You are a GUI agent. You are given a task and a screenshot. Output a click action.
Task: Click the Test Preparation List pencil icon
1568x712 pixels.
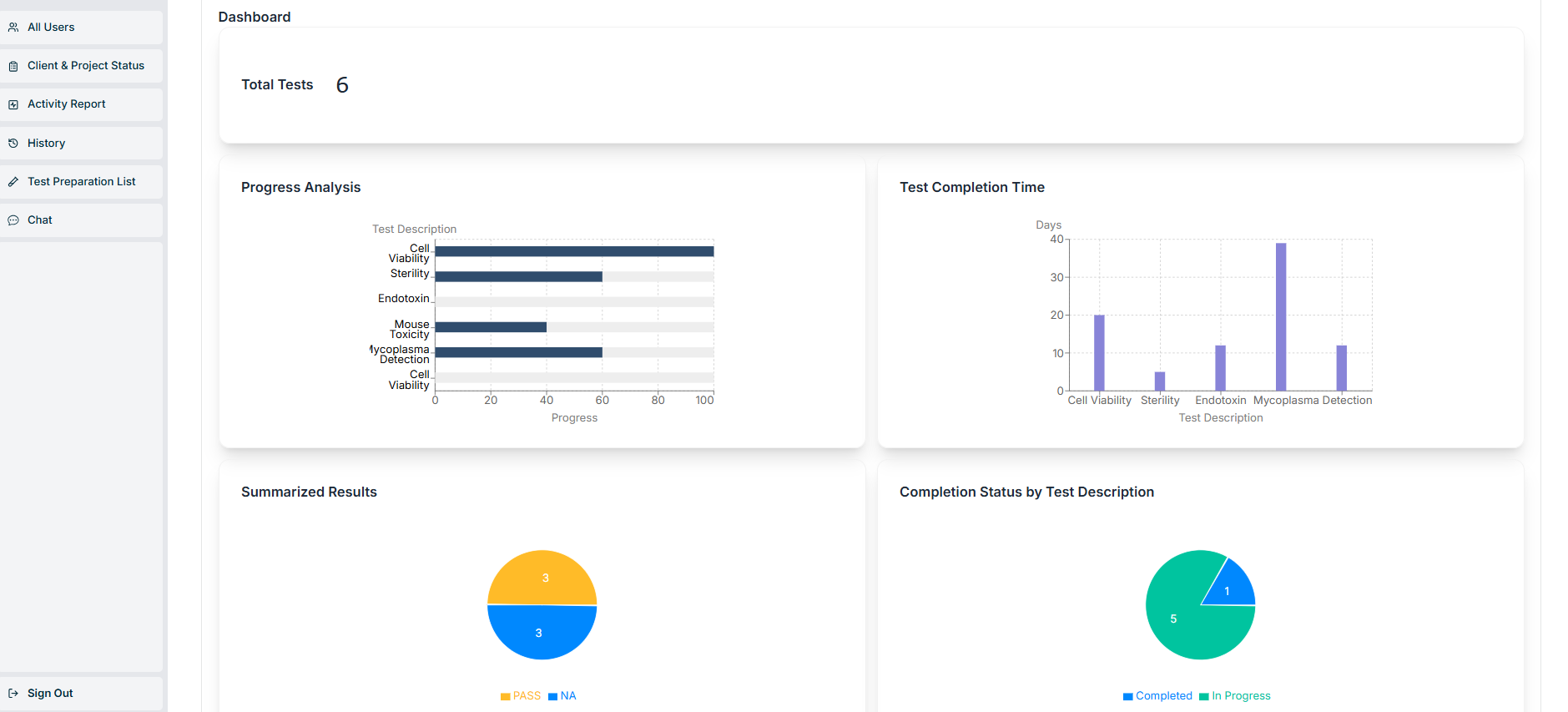click(13, 182)
